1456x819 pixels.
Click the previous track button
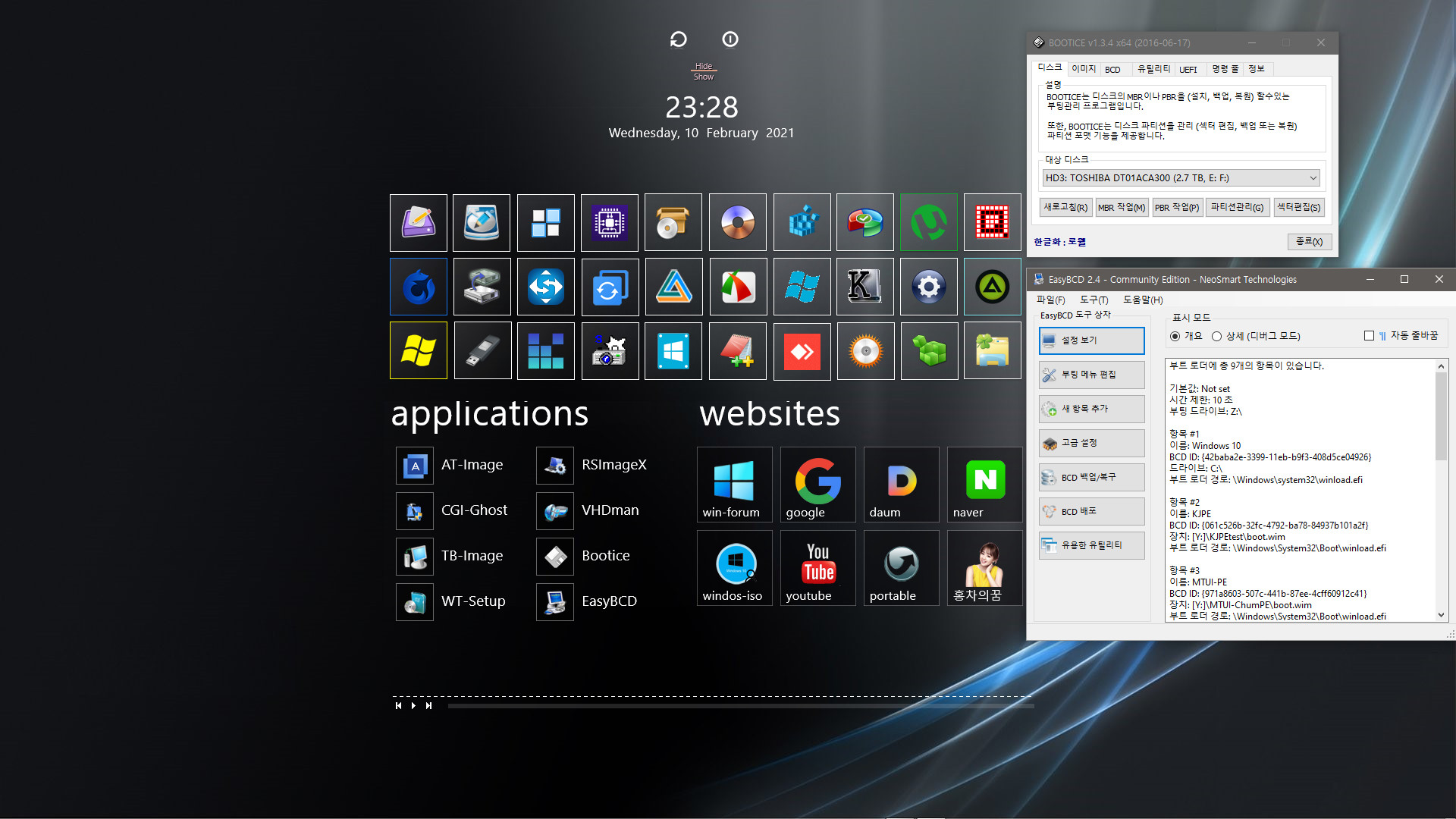398,706
